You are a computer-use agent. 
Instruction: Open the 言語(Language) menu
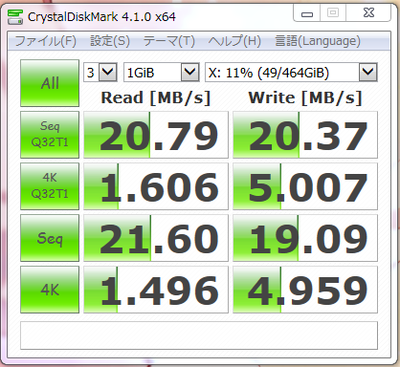coord(317,41)
